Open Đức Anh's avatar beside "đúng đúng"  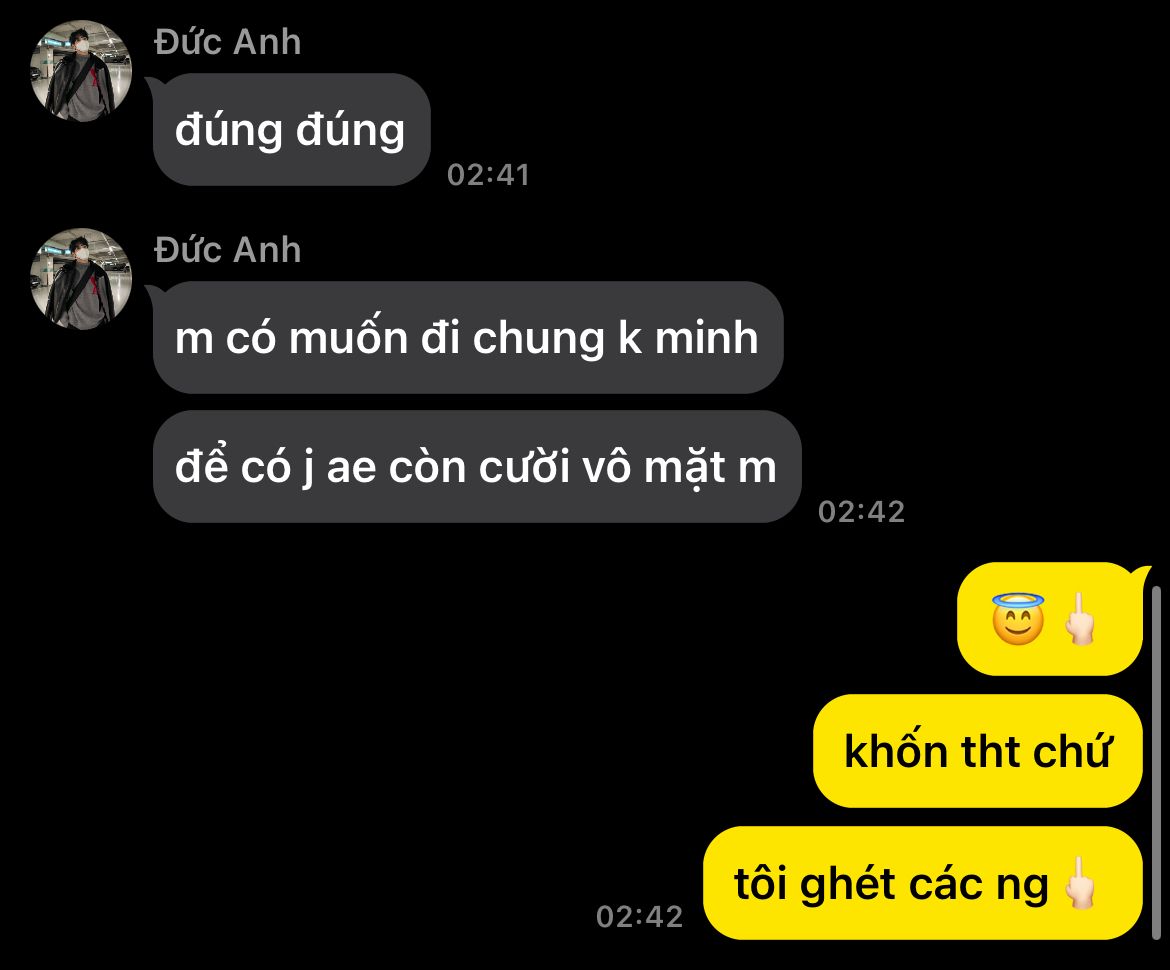(x=81, y=71)
